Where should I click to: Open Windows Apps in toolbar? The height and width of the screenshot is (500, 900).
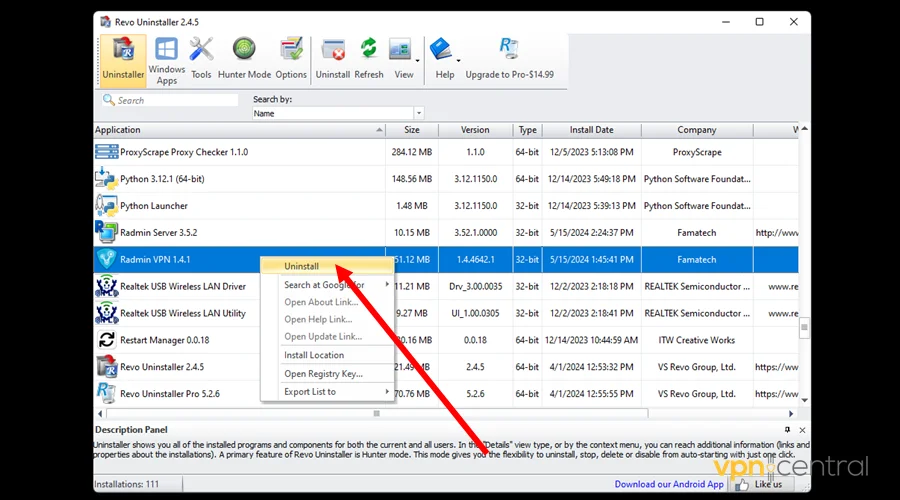(x=166, y=60)
